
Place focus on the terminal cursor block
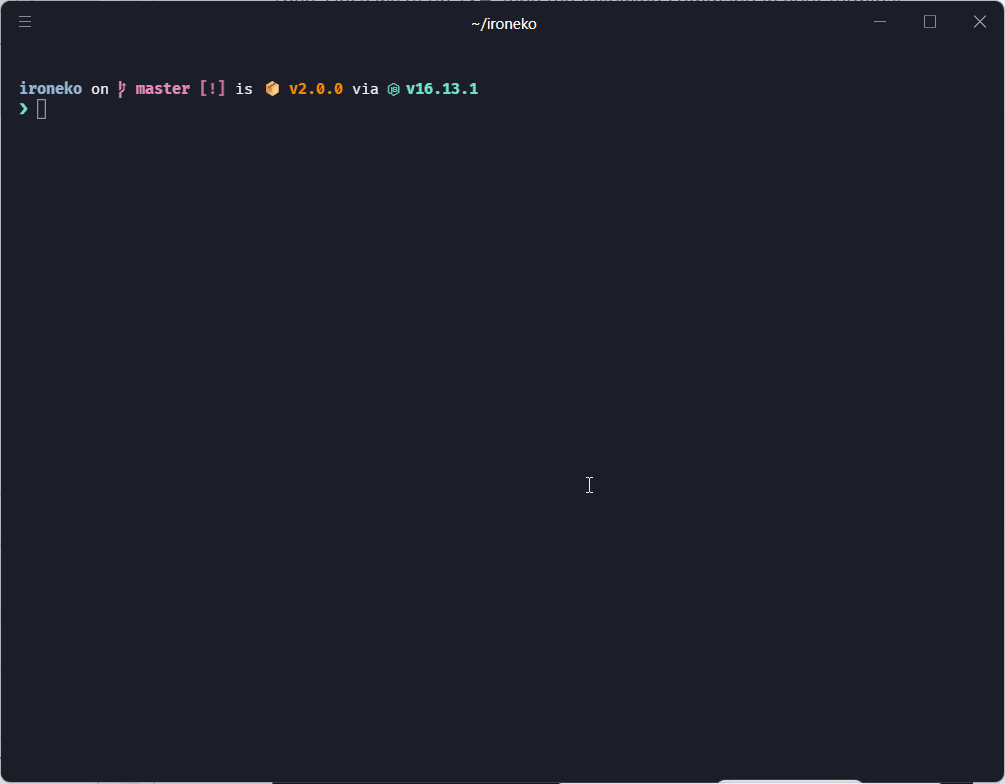tap(42, 109)
